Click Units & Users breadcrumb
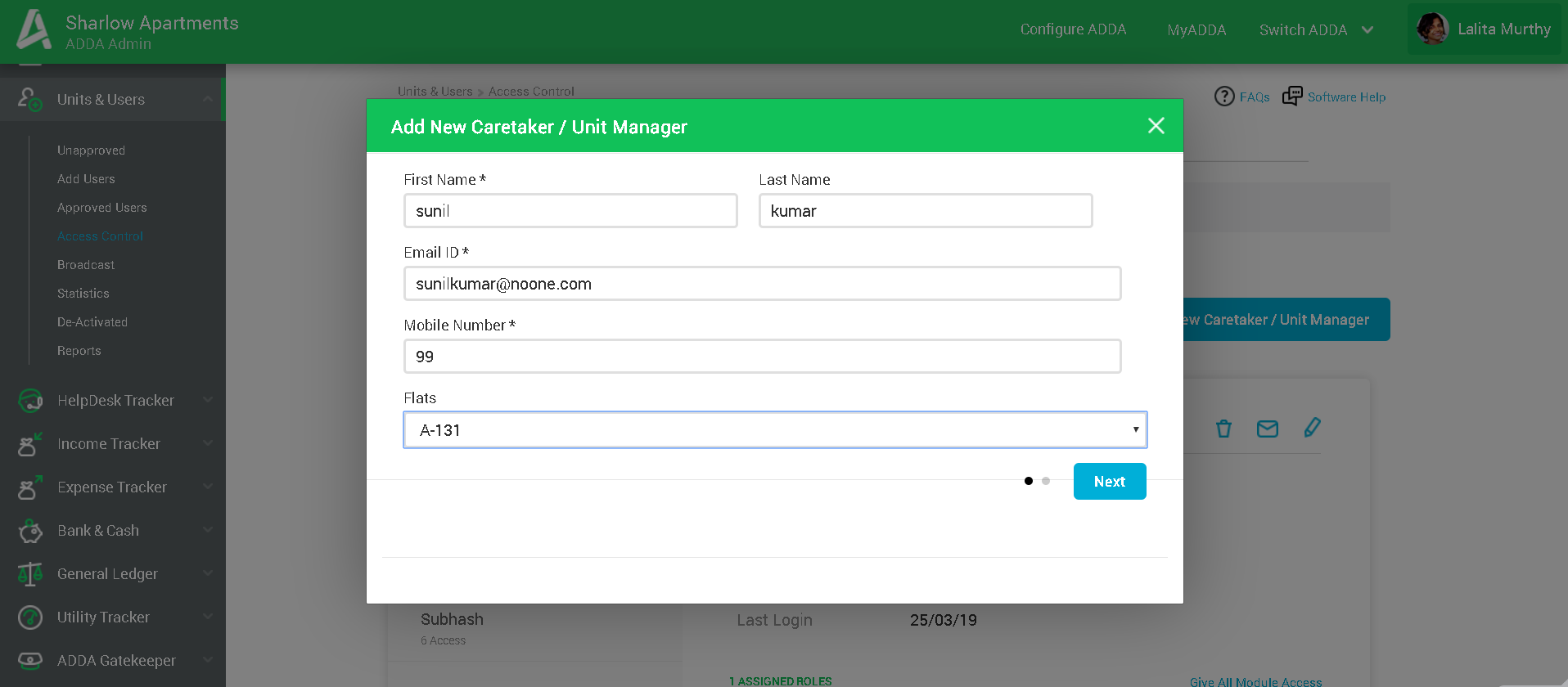The image size is (1568, 687). [435, 92]
